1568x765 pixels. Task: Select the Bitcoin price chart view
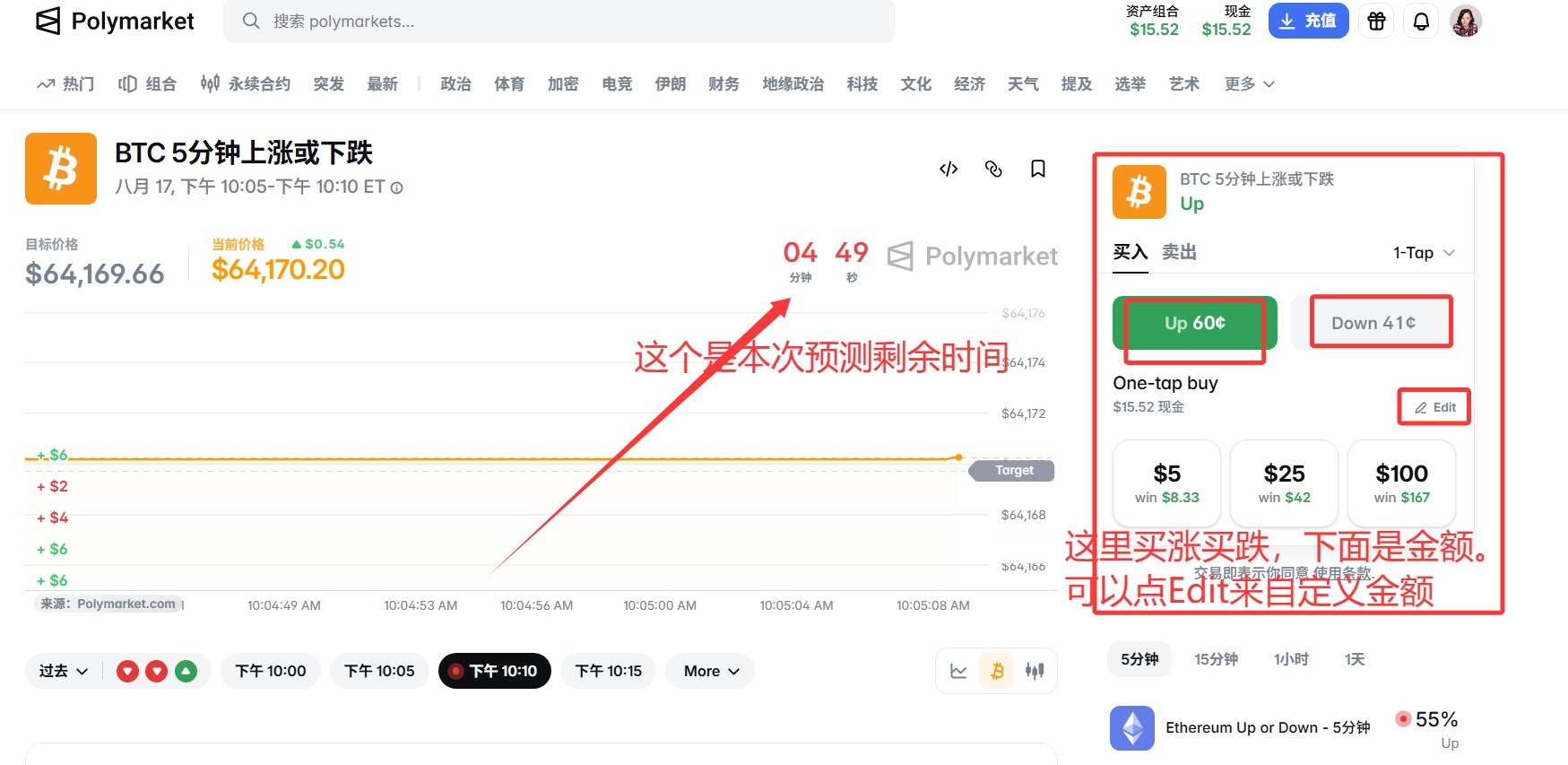[x=997, y=671]
